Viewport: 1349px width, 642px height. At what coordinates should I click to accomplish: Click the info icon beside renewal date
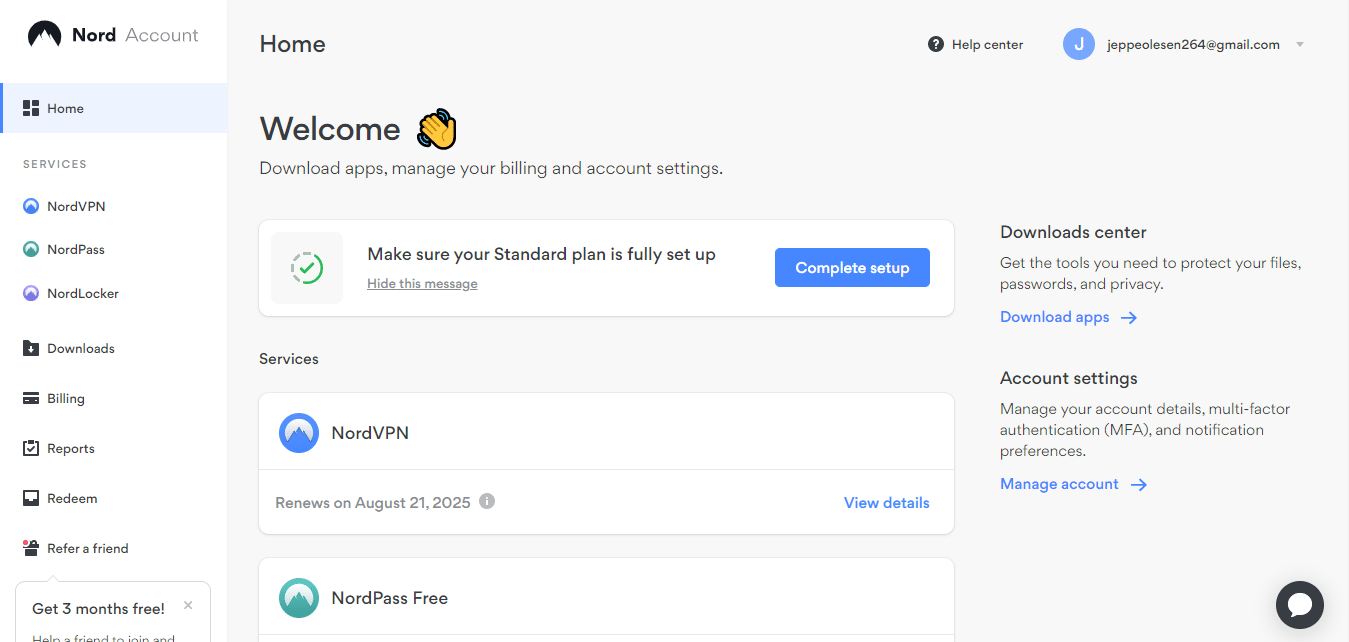(x=487, y=501)
